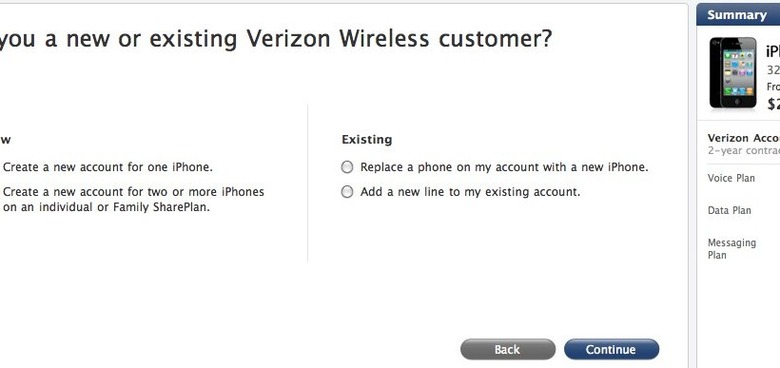Click the Verizon Account heading in Summary

point(744,138)
